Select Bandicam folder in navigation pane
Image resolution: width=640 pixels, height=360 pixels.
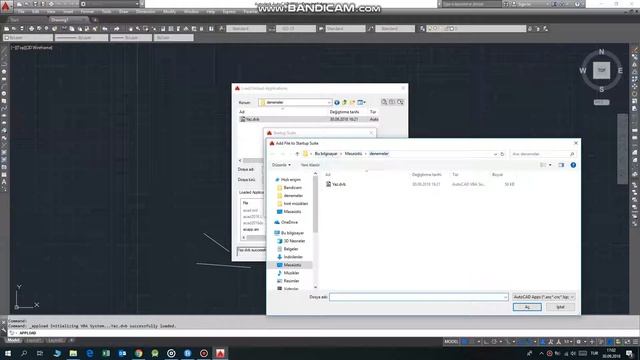[x=292, y=188]
